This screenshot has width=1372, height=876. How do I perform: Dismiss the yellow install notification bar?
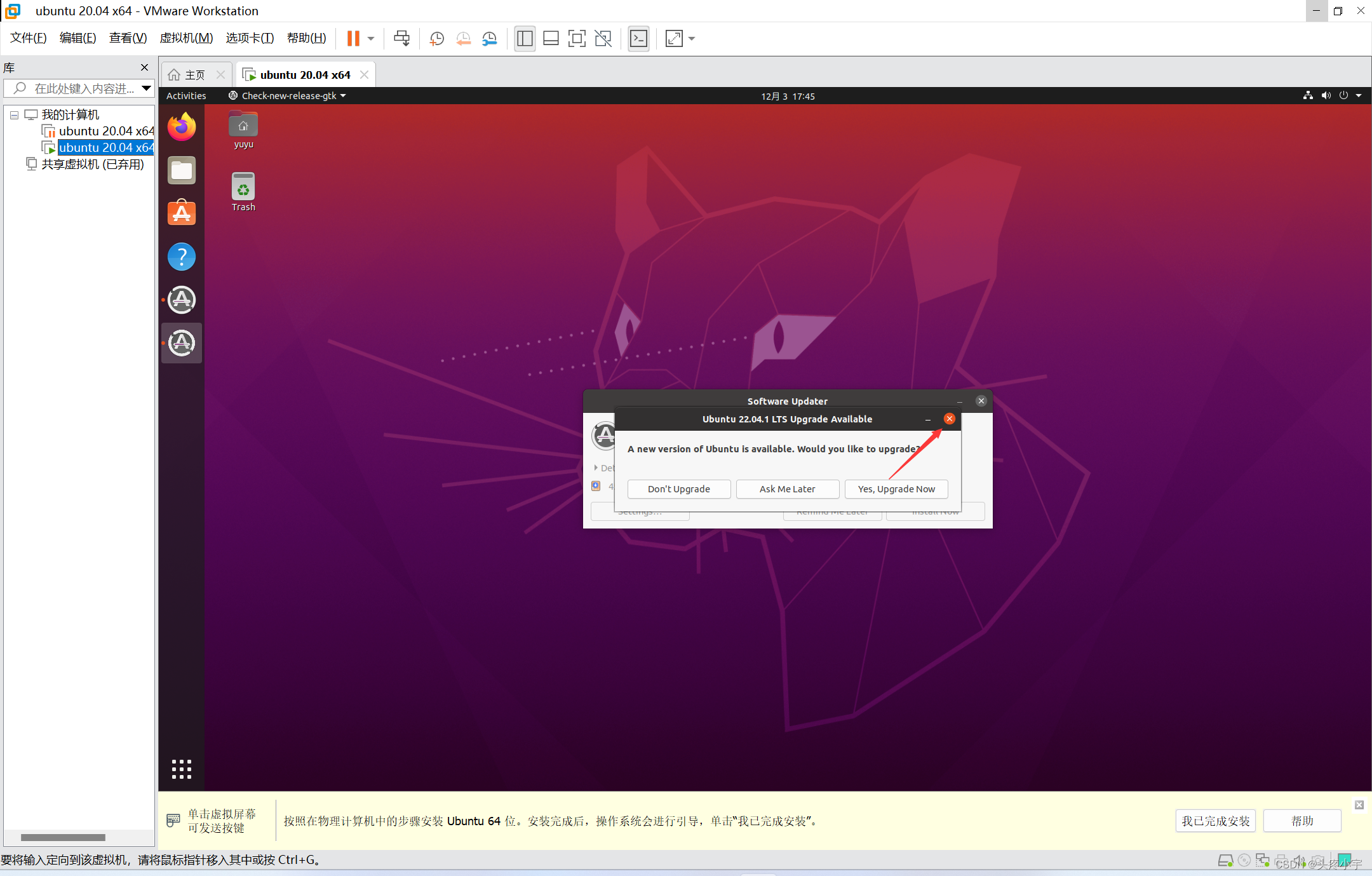(1359, 805)
